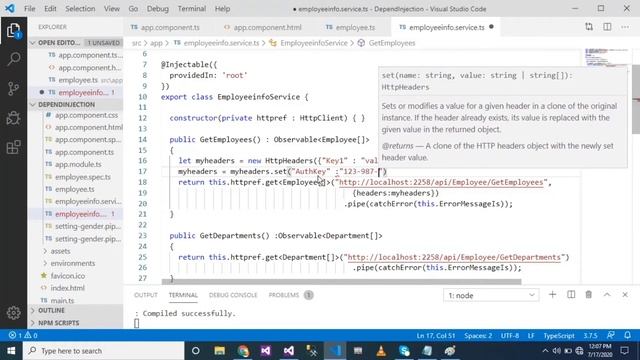Open File Explorer from taskbar
This screenshot has height=360, width=640.
pyautogui.click(x=219, y=351)
